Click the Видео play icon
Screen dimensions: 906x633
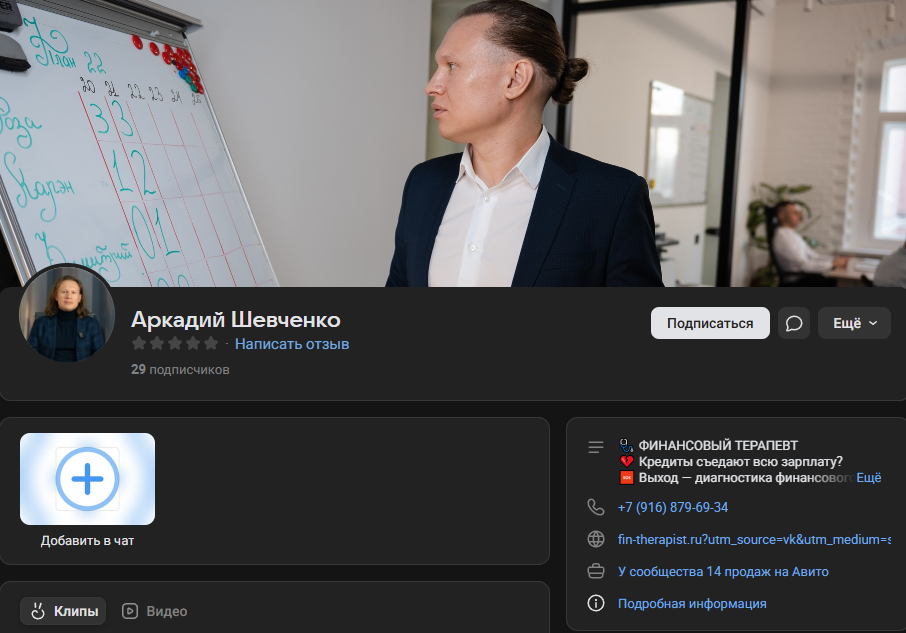coord(130,611)
